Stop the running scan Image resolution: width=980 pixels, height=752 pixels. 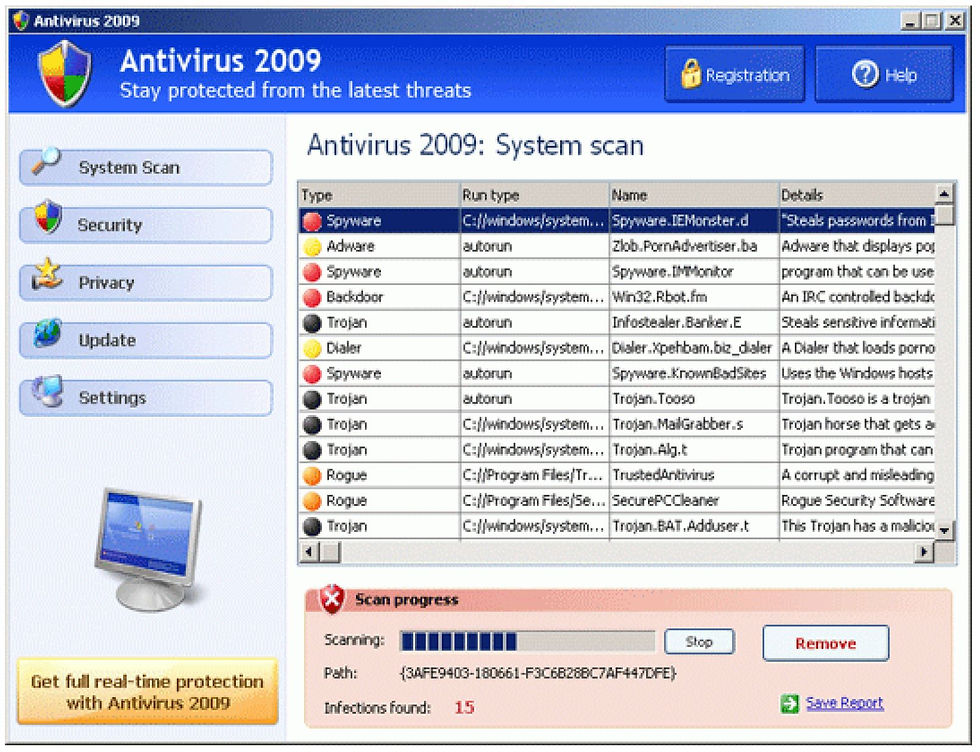(x=699, y=641)
